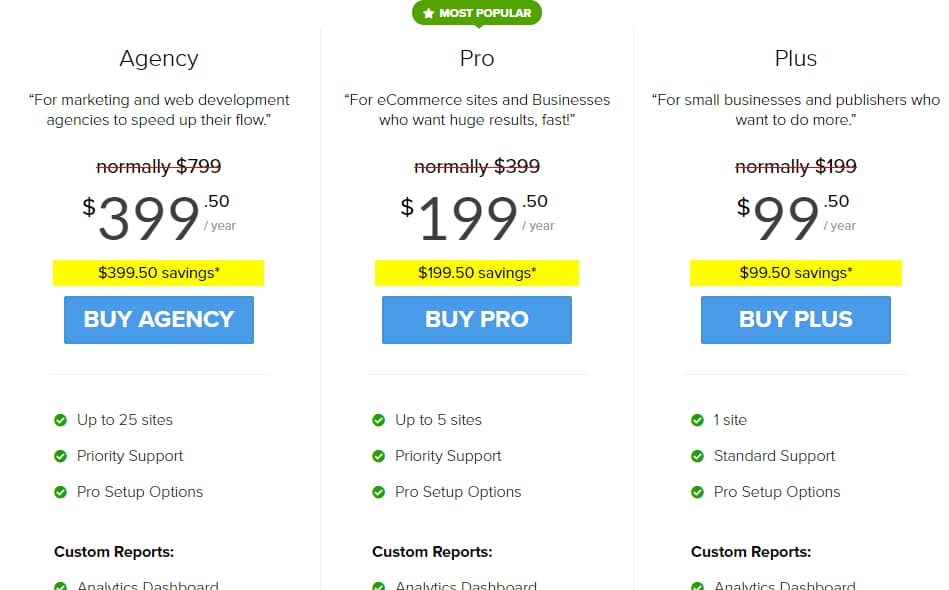Screen dimensions: 949x590
Task: Click the checkmark beside 'Up to 5 sites'
Action: click(x=378, y=420)
